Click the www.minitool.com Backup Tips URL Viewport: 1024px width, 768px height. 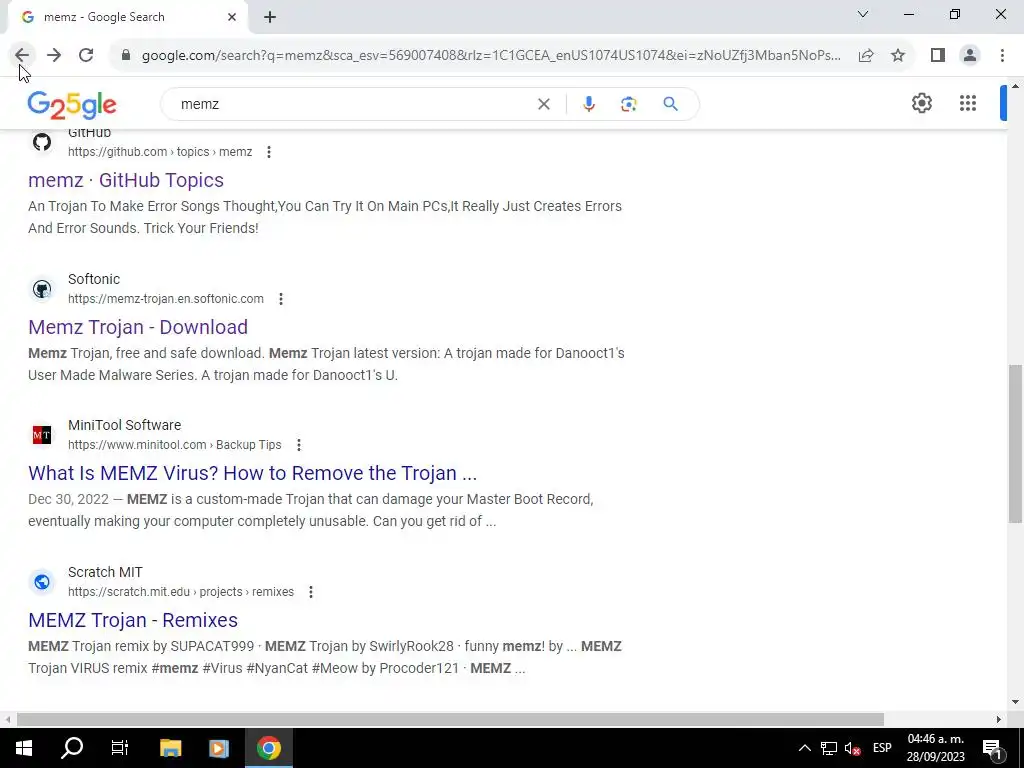click(x=174, y=445)
